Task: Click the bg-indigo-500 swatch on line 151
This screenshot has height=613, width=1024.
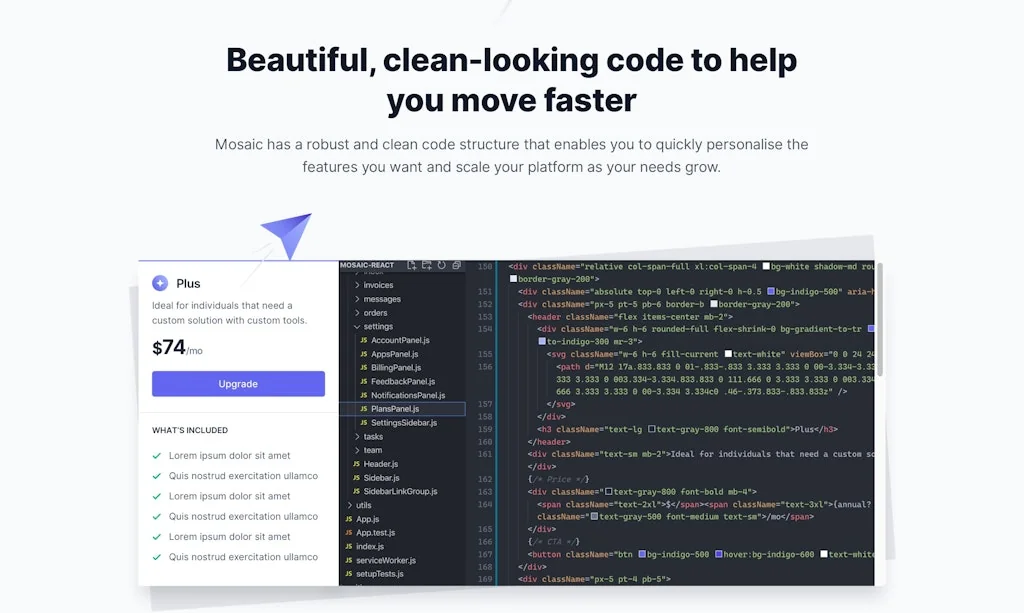Action: coord(771,291)
